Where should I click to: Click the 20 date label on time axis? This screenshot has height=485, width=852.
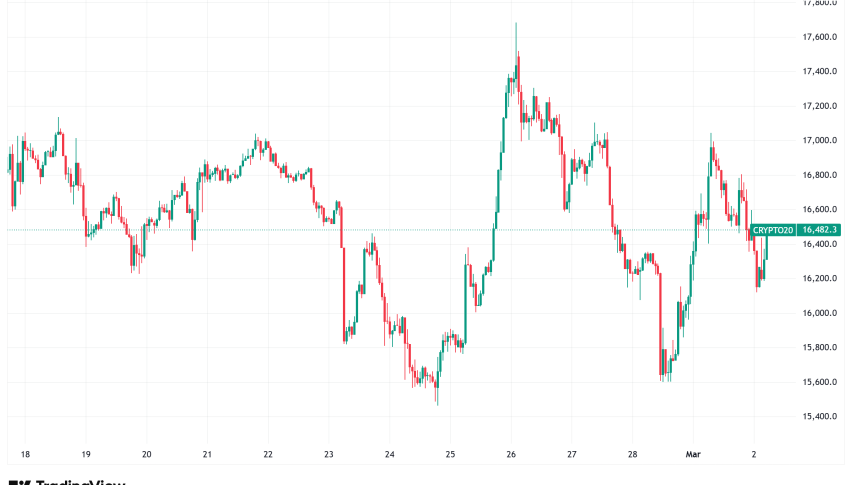(147, 452)
